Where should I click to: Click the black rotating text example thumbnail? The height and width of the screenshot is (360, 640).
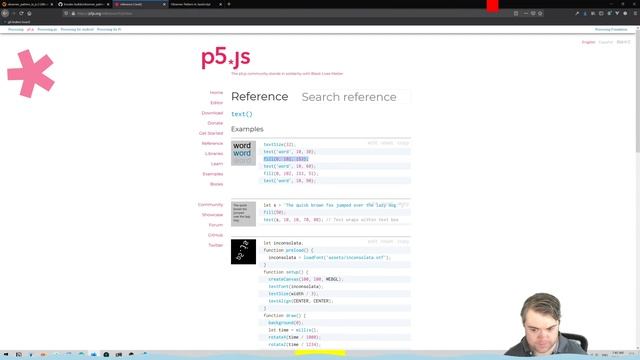(x=243, y=251)
